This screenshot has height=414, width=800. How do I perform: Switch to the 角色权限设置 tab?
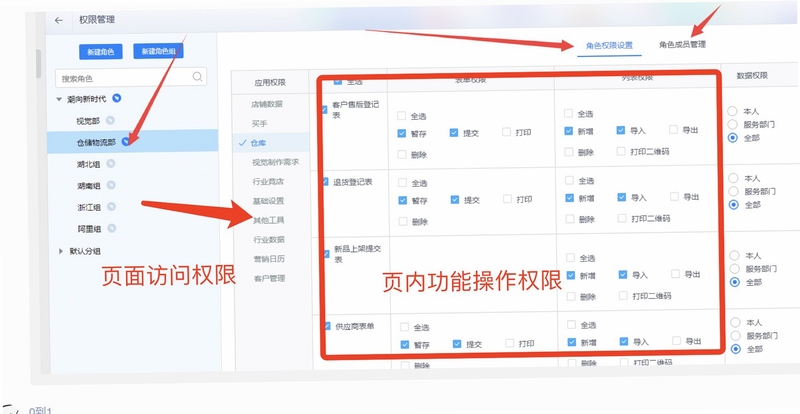coord(609,45)
